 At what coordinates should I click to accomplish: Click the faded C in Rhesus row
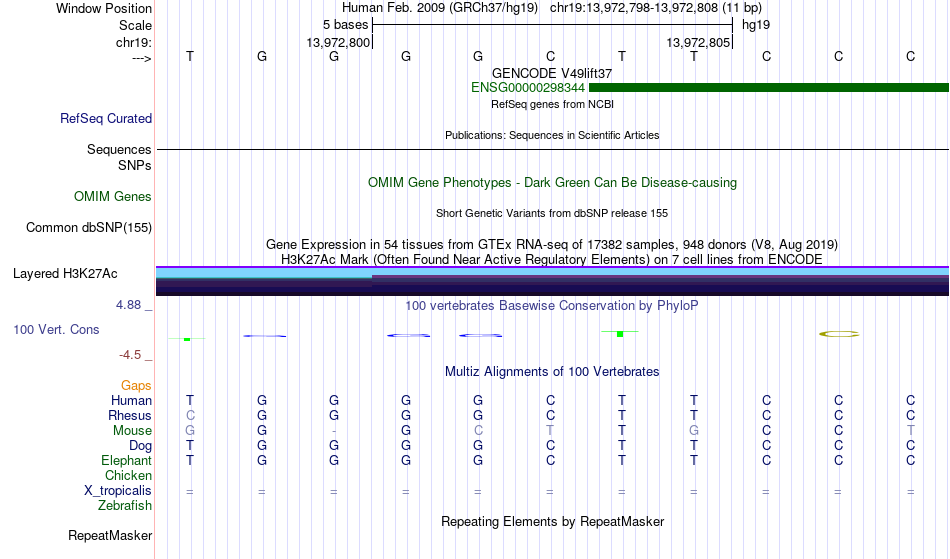pyautogui.click(x=190, y=415)
